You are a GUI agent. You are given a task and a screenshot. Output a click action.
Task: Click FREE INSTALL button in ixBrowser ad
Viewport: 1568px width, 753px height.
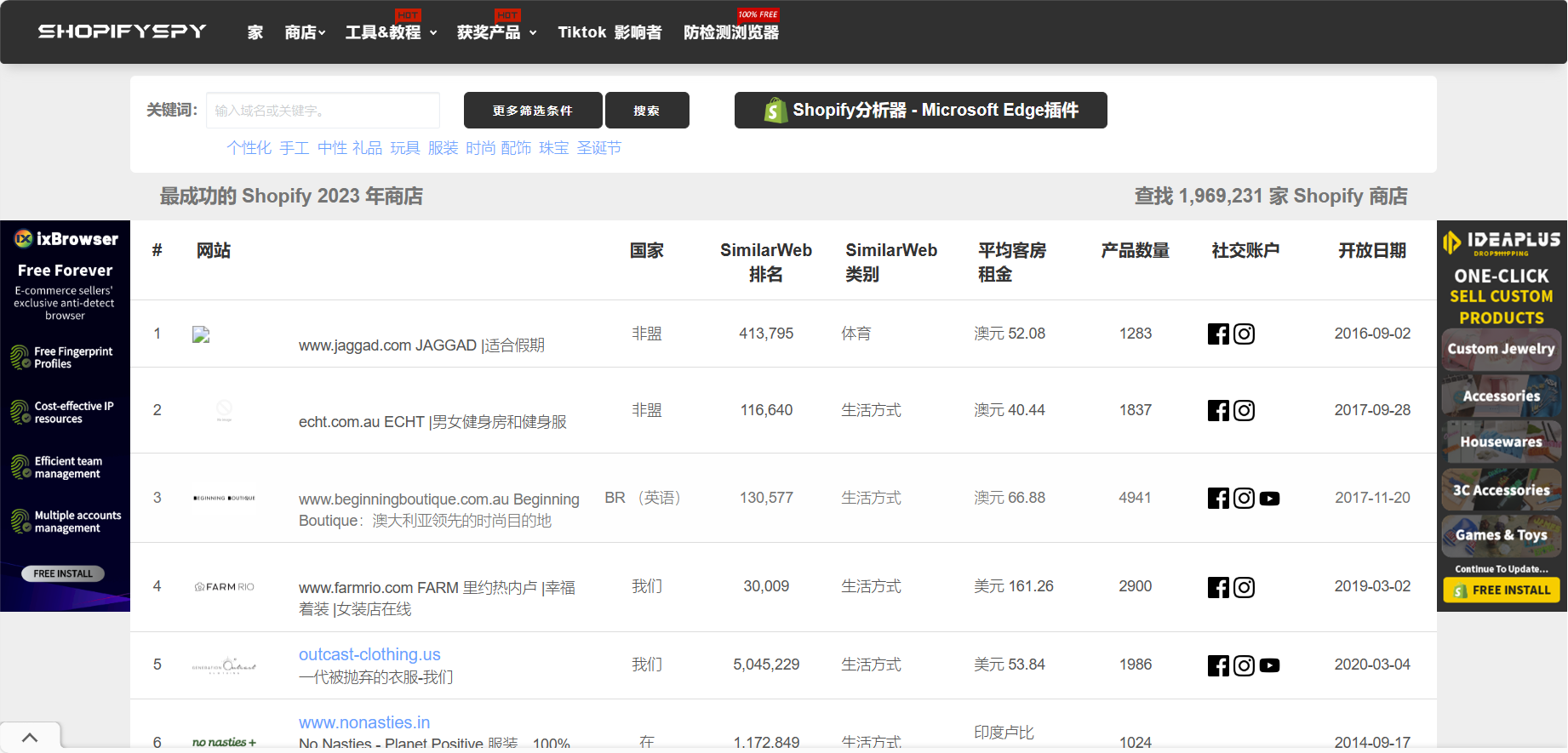pyautogui.click(x=63, y=573)
